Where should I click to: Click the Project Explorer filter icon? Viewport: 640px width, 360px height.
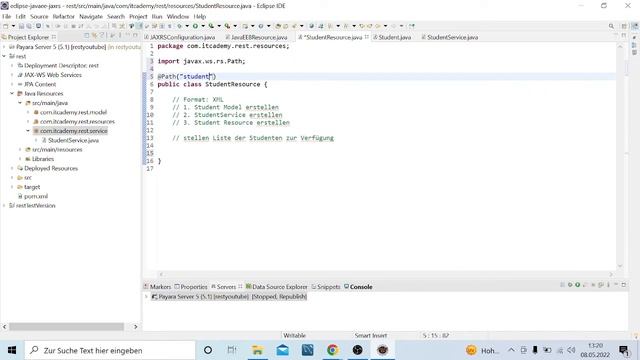102,36
